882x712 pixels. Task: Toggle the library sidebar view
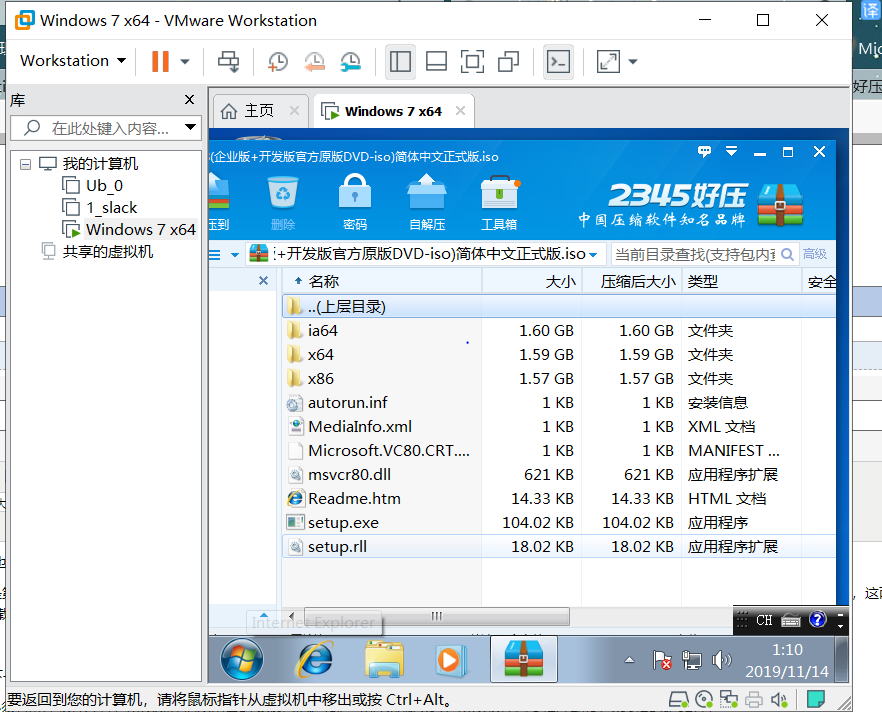(x=400, y=61)
